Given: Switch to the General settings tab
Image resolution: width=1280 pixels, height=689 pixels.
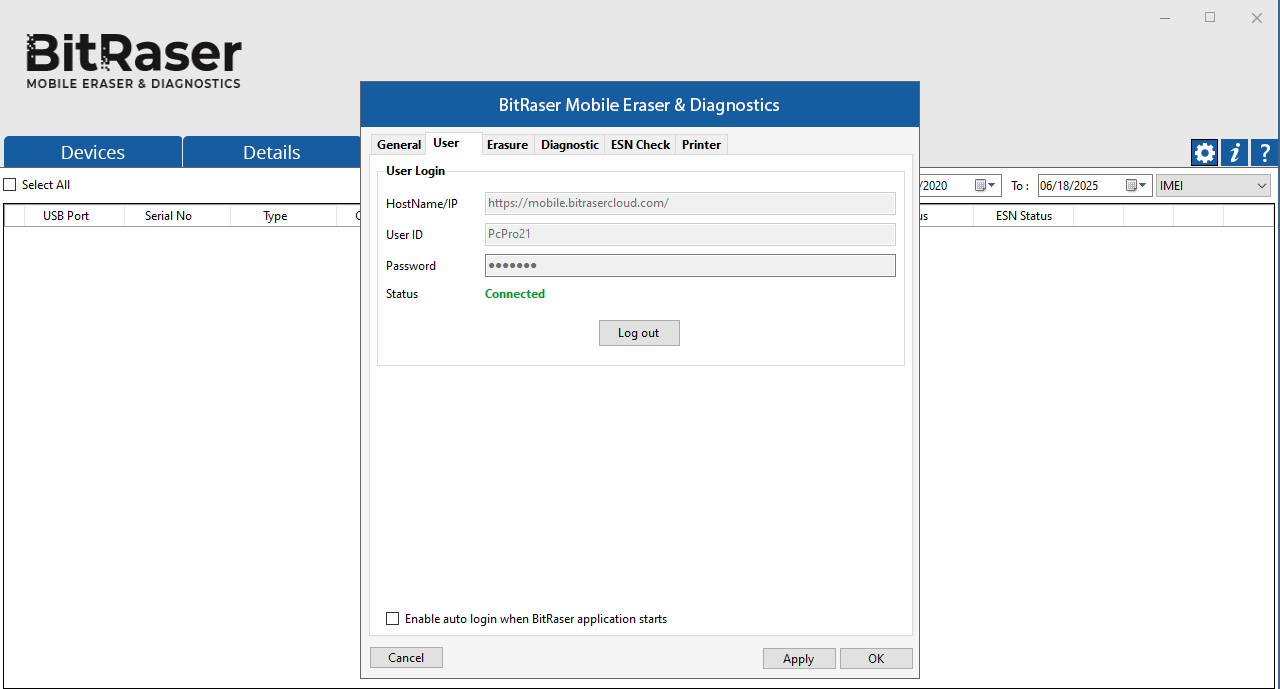Looking at the screenshot, I should (x=399, y=145).
